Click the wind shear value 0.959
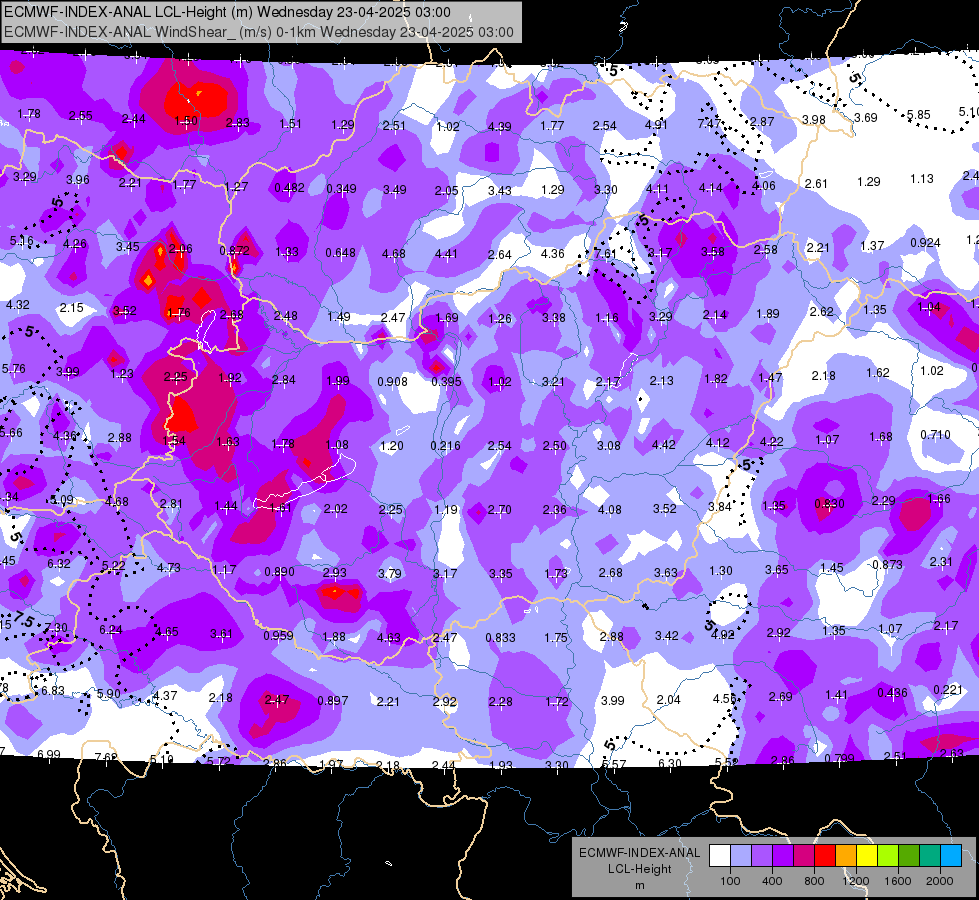Screen dimensions: 979x900 click(x=278, y=636)
